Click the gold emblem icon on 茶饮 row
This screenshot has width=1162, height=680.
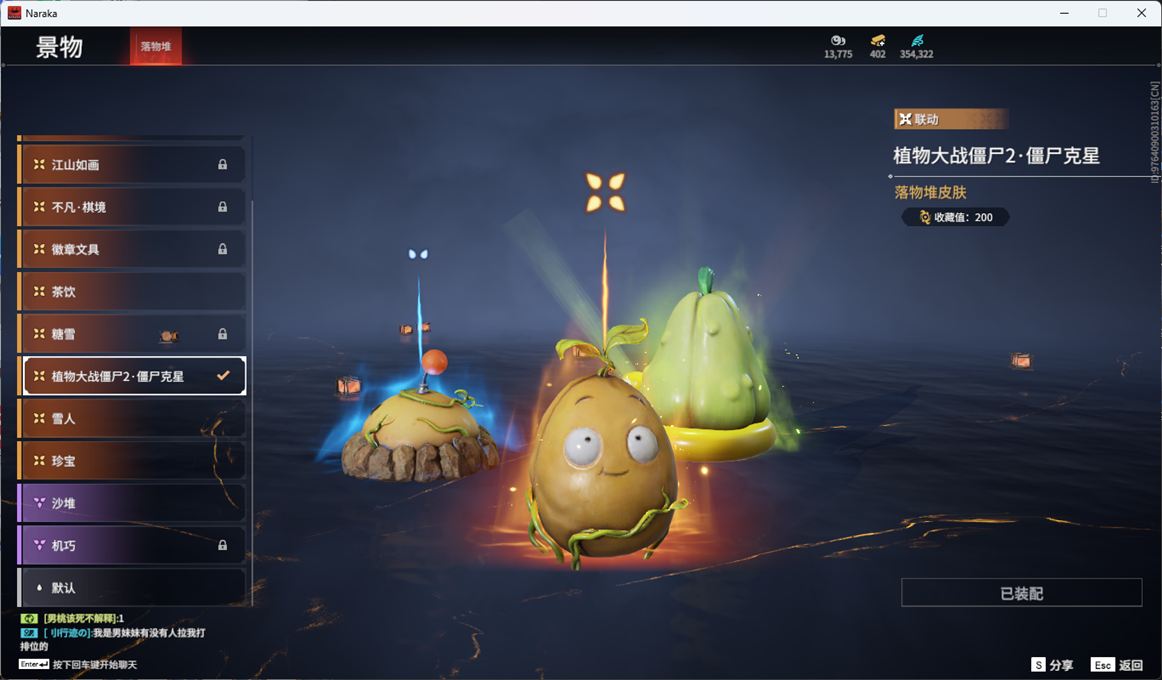[39, 291]
